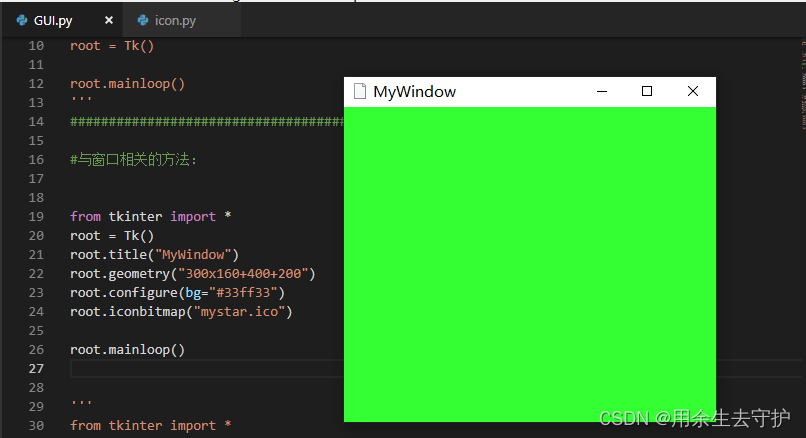
Task: Click the triple-quote on line 29
Action: pyautogui.click(x=81, y=403)
